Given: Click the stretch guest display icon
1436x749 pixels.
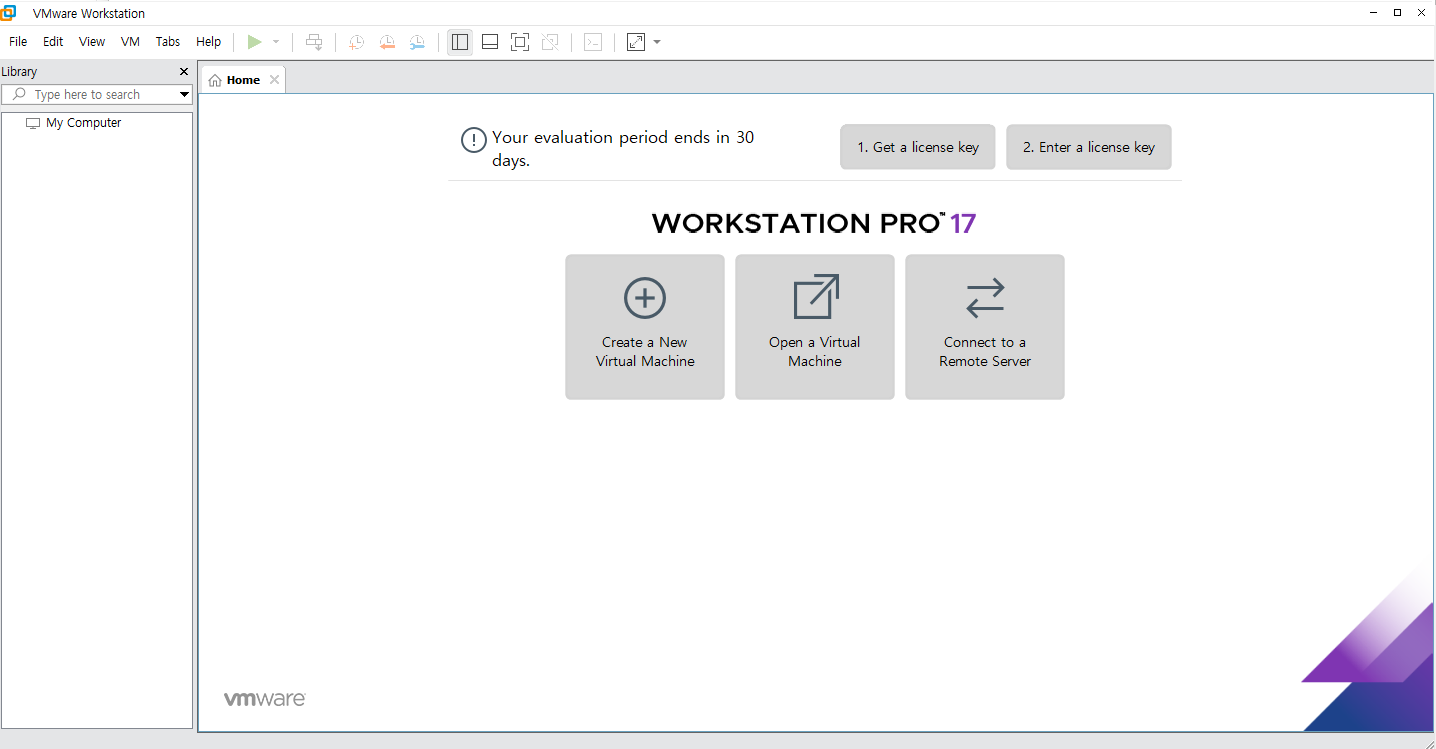Looking at the screenshot, I should coord(636,42).
